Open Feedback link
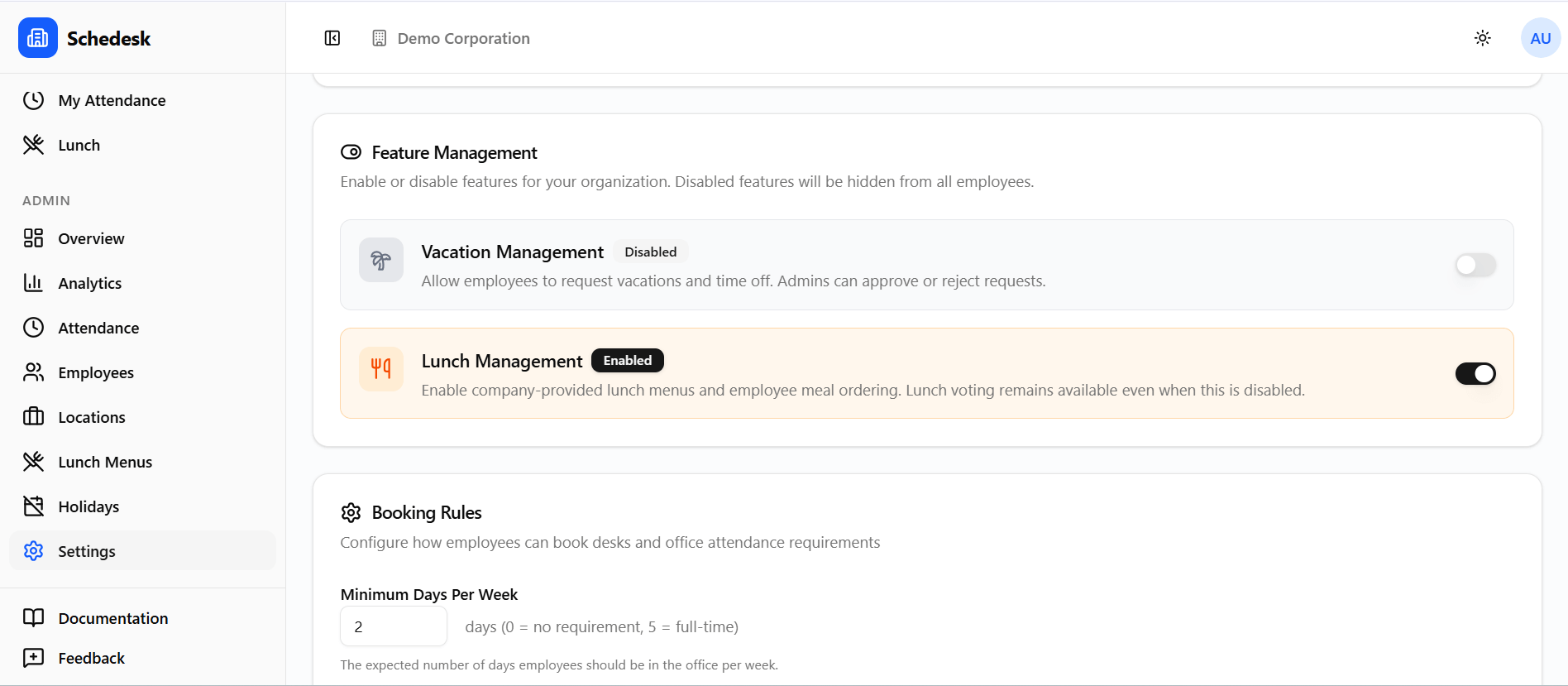Image resolution: width=1568 pixels, height=686 pixels. coord(142,658)
